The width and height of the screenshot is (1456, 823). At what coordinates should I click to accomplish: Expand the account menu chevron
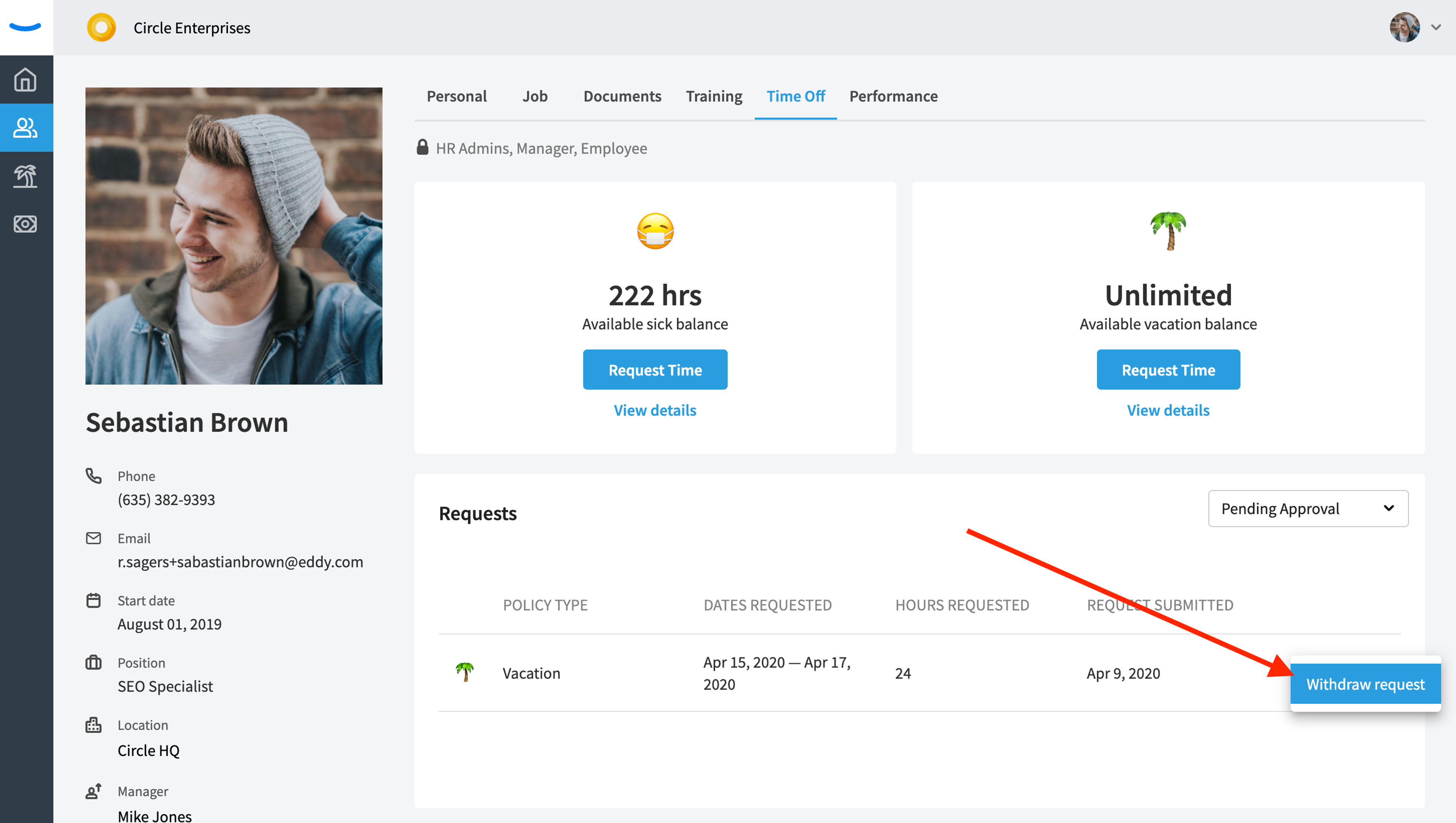click(x=1436, y=27)
